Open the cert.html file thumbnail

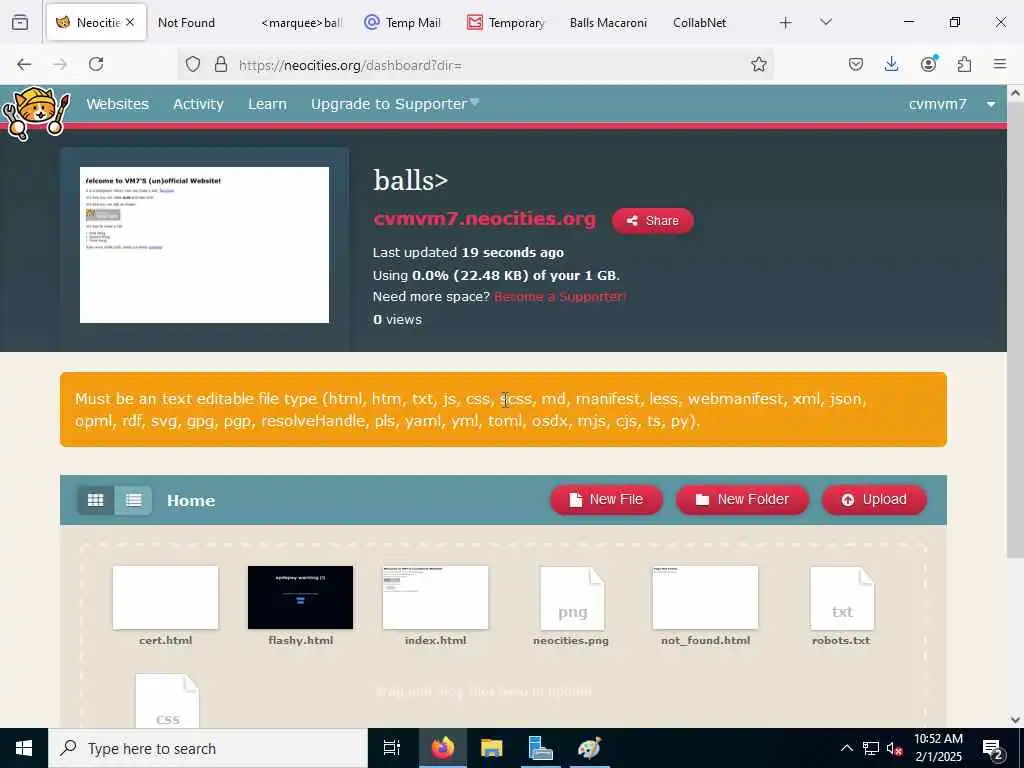click(x=165, y=598)
